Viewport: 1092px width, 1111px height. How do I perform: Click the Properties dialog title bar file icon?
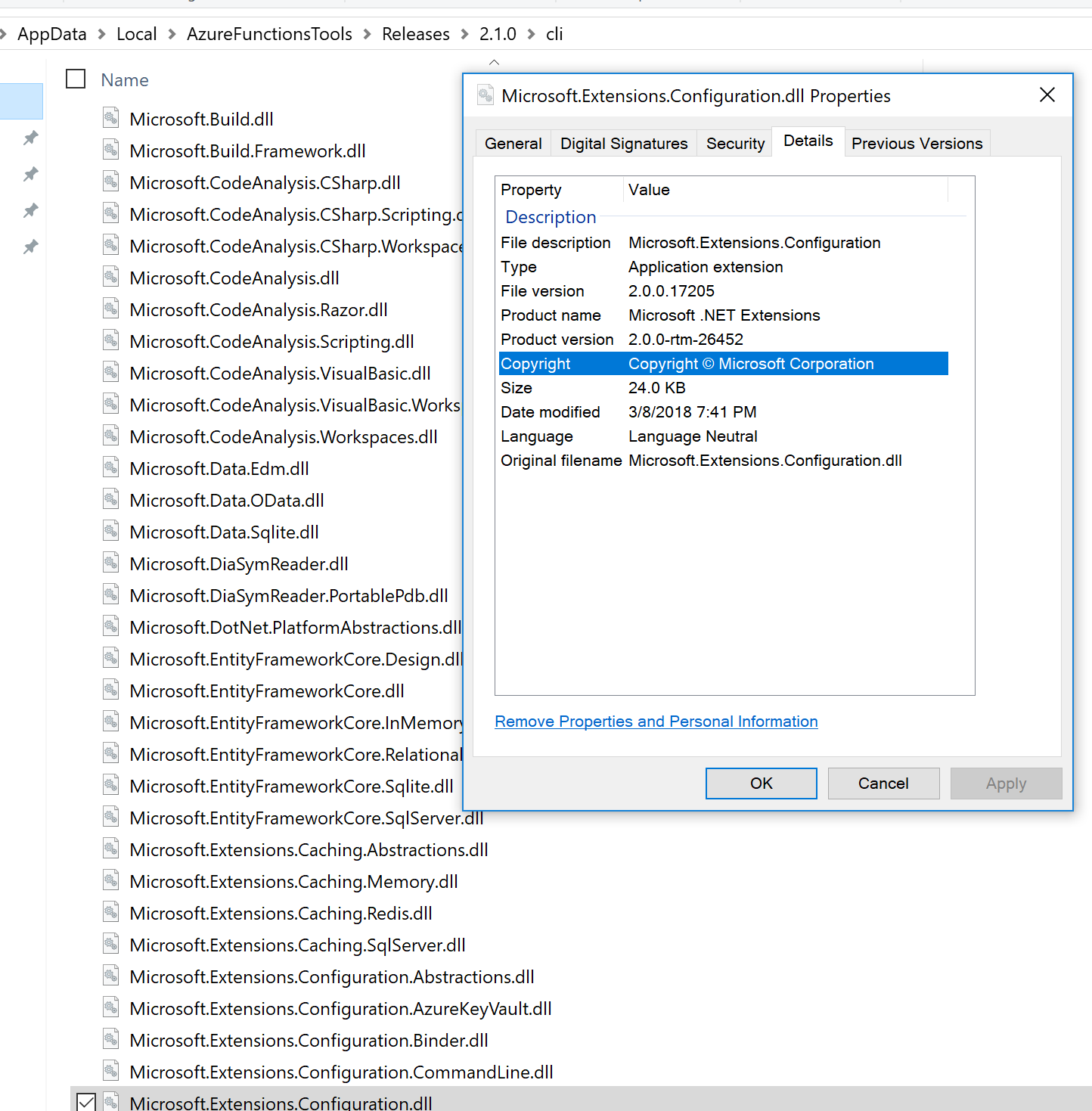click(486, 95)
